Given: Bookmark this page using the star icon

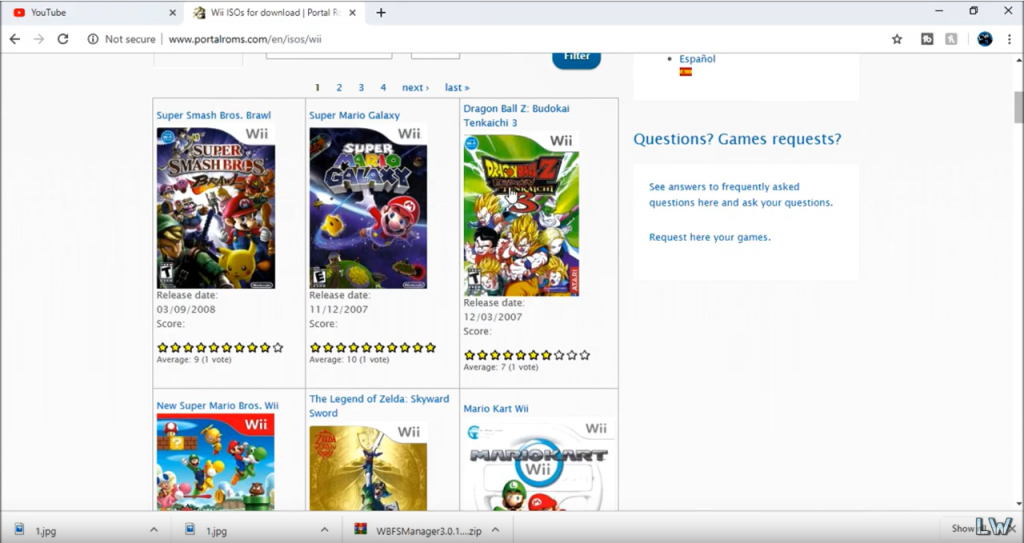Looking at the screenshot, I should pyautogui.click(x=897, y=39).
